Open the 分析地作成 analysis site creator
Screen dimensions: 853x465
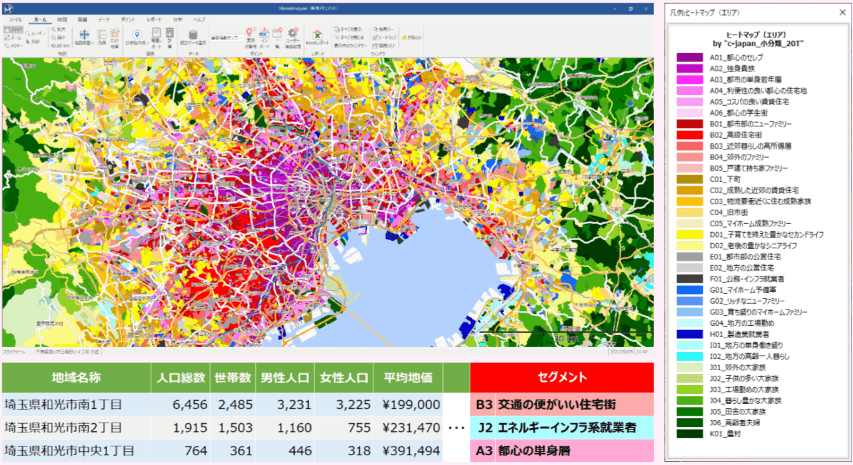click(x=137, y=37)
